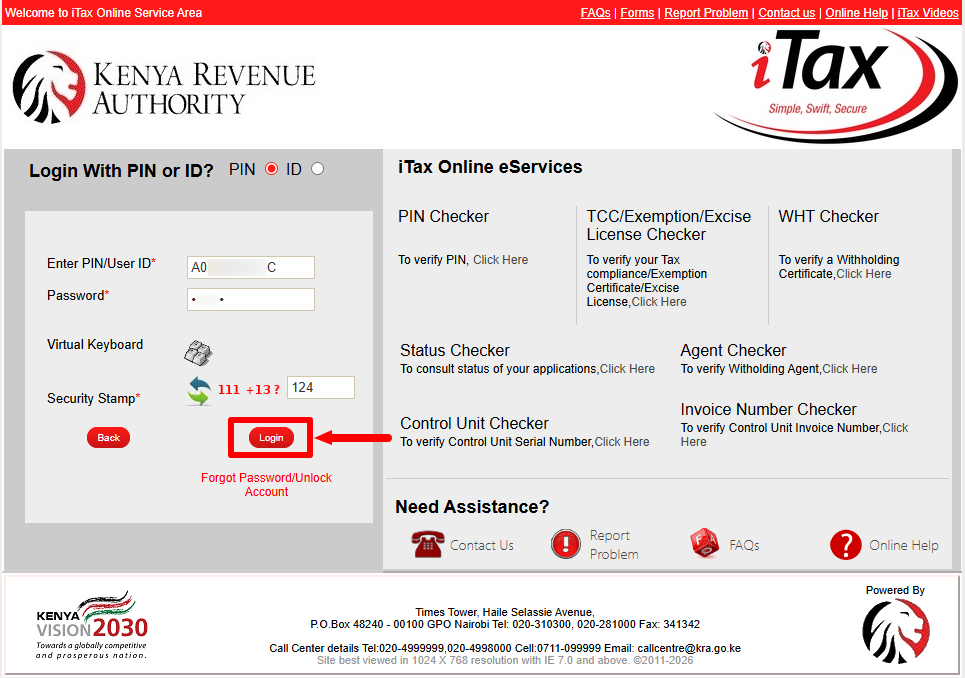Click the TCC/Exemption/Excise License Checker heading

point(669,225)
